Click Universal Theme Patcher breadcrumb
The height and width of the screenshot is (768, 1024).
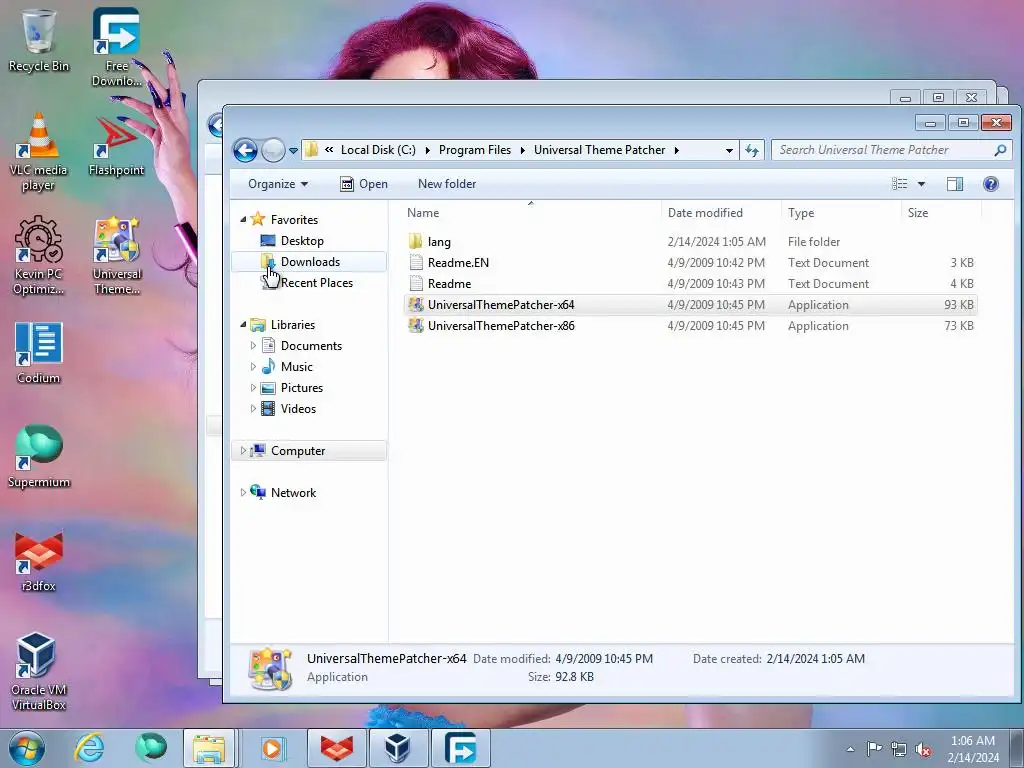600,150
